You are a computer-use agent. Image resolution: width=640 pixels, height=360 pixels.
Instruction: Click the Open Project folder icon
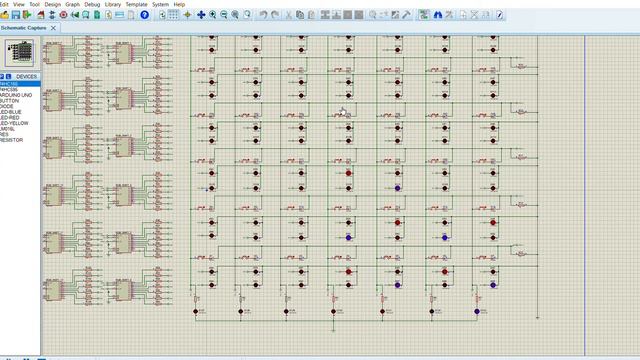[4, 15]
